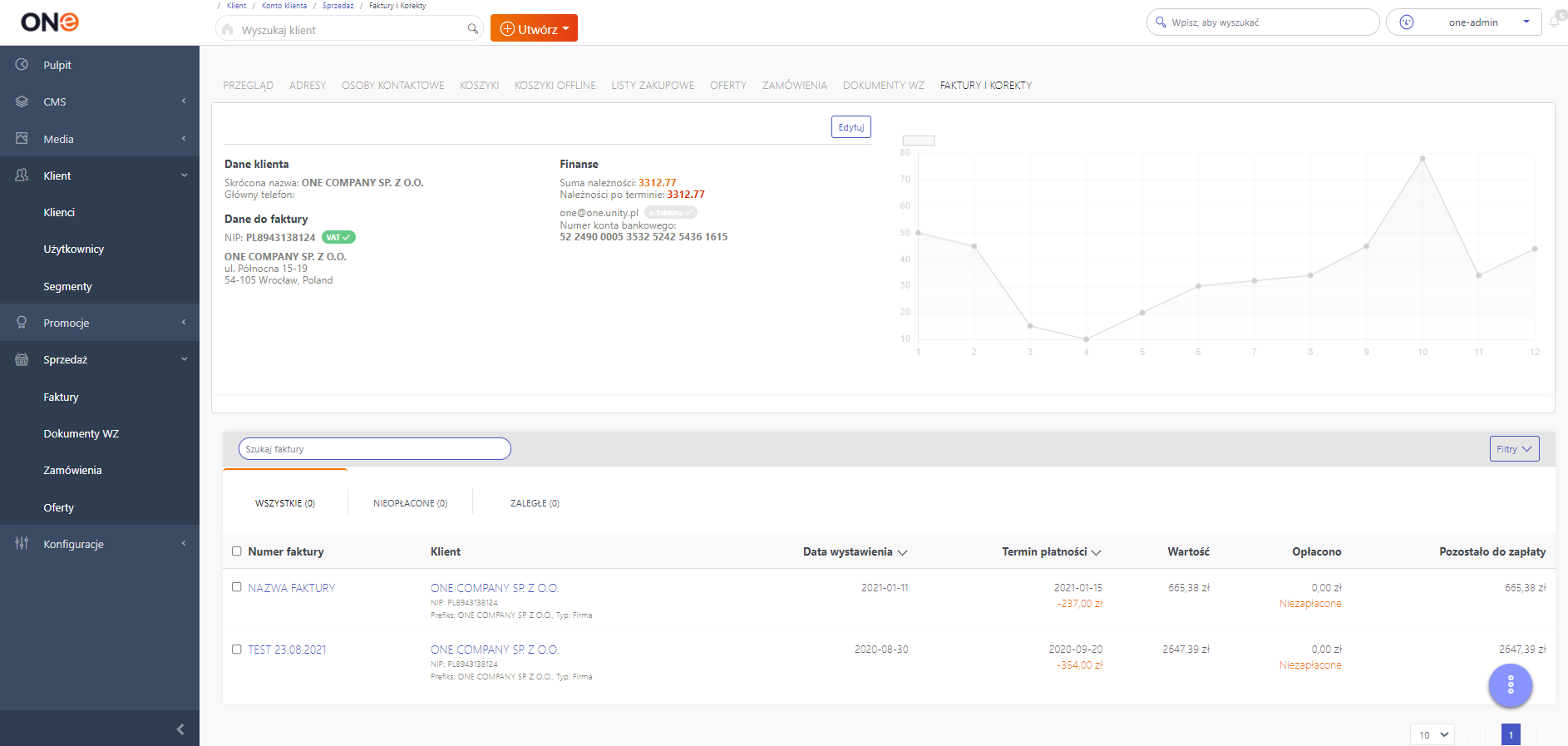Open the one-admin user dropdown

point(1464,22)
